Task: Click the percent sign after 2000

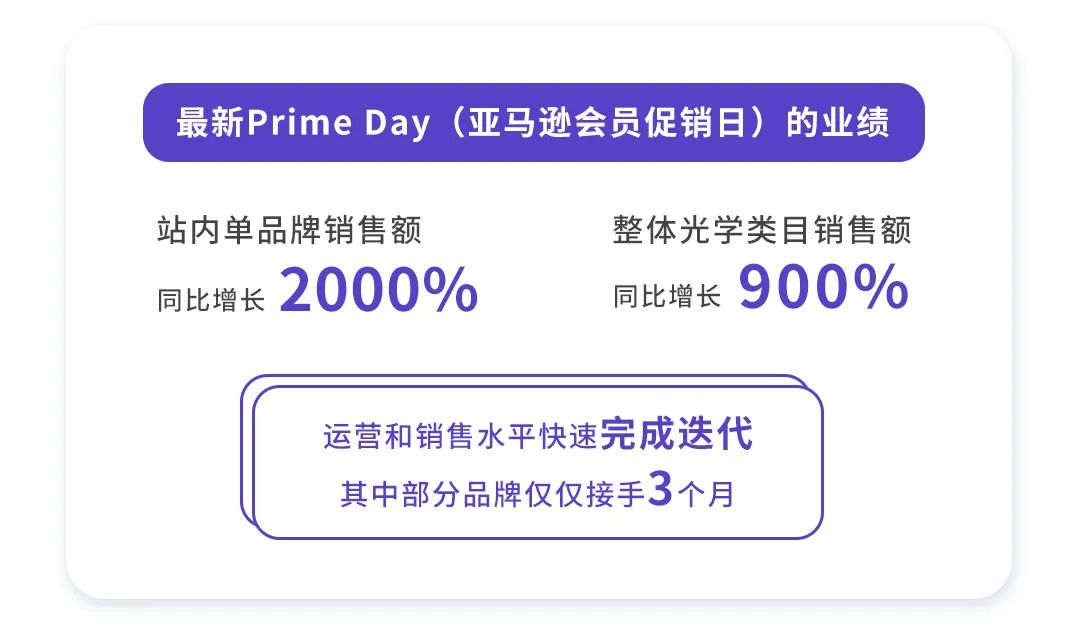Action: point(450,290)
